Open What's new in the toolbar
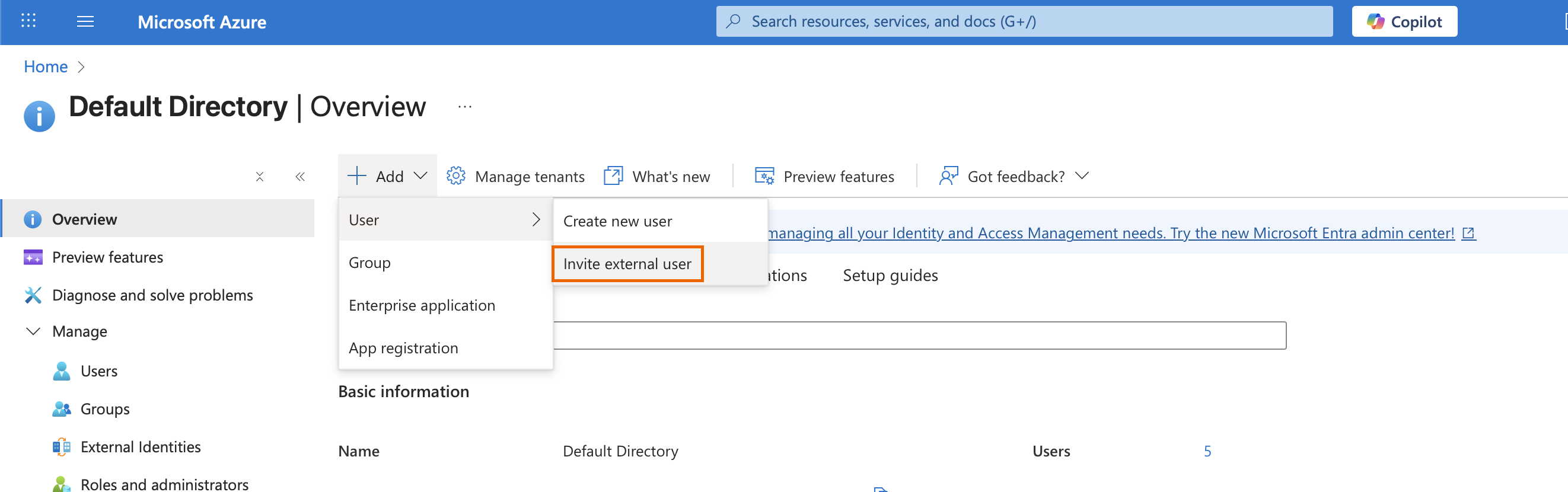Image resolution: width=1568 pixels, height=492 pixels. (656, 177)
